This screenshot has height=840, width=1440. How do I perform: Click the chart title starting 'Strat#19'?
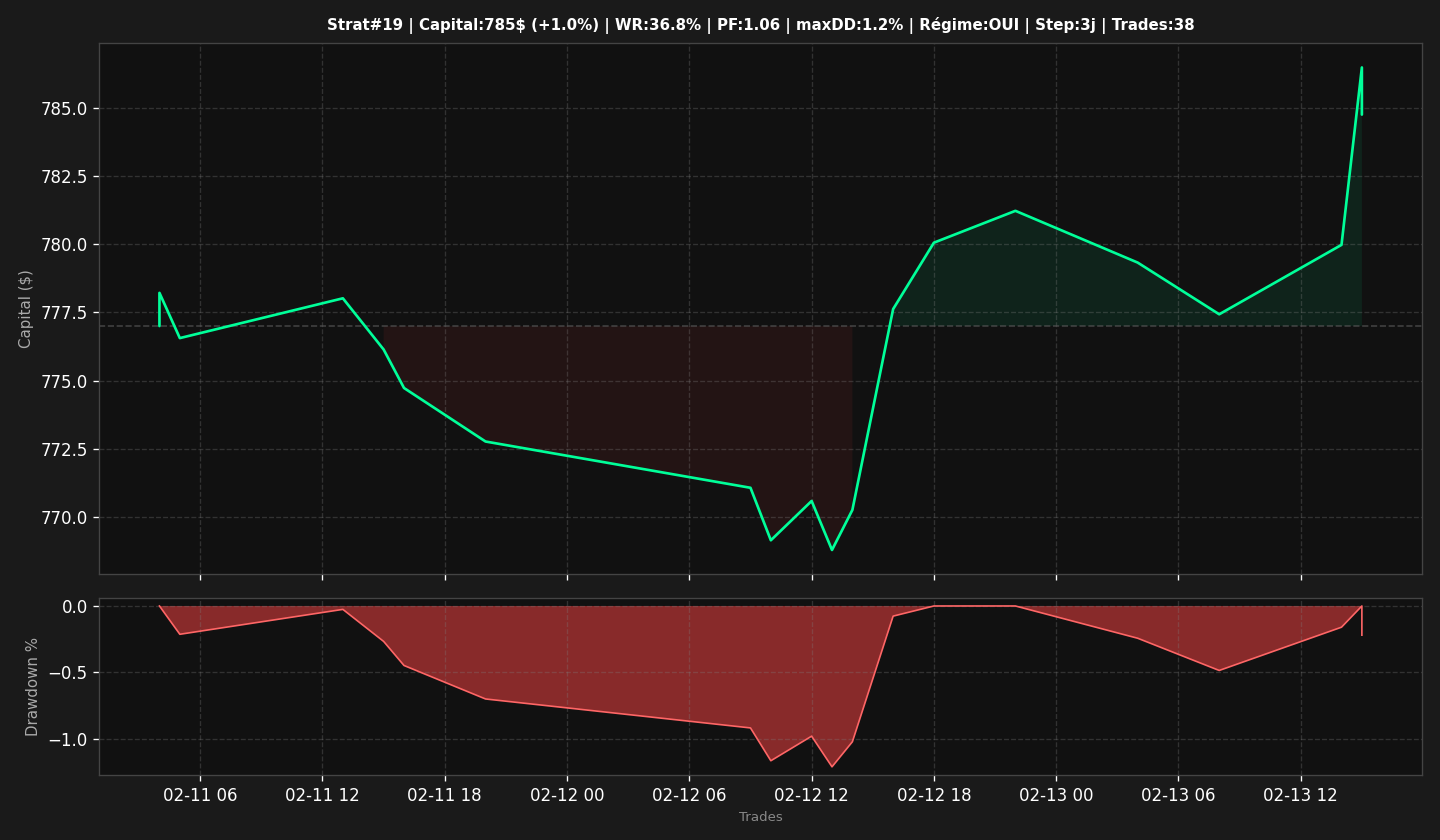click(760, 25)
